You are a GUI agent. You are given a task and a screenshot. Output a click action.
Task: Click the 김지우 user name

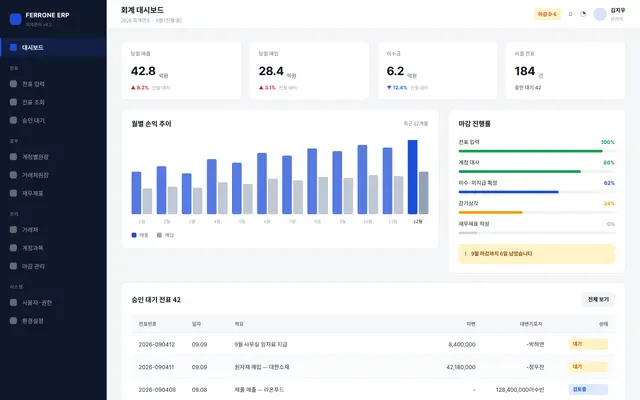tap(617, 11)
